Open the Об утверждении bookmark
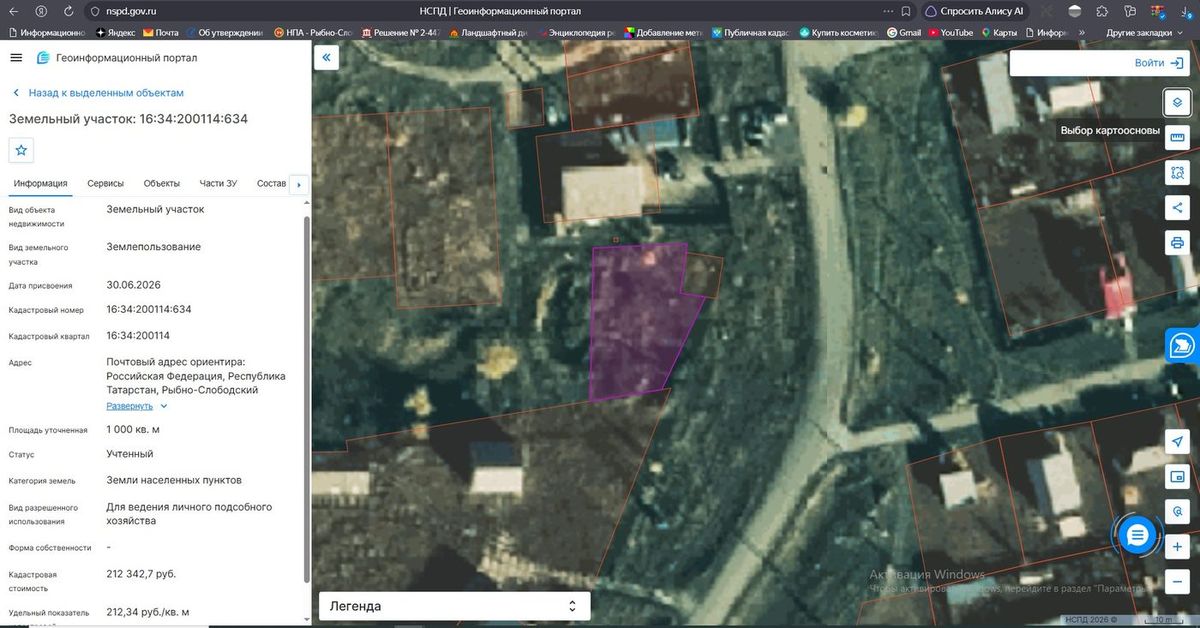Screen dimensions: 1200x628 224,32
